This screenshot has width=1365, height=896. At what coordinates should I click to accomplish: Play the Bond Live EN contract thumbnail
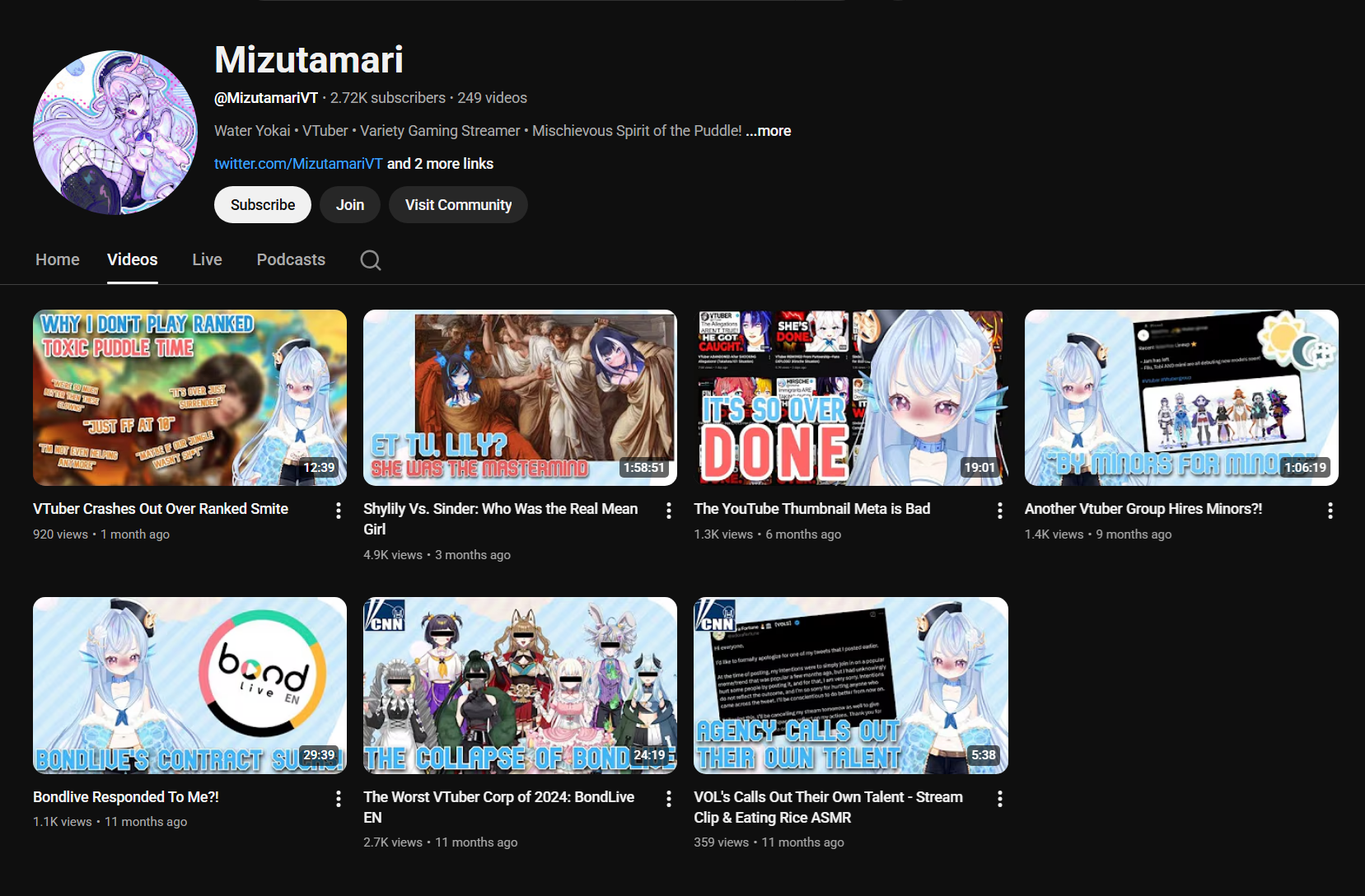189,685
